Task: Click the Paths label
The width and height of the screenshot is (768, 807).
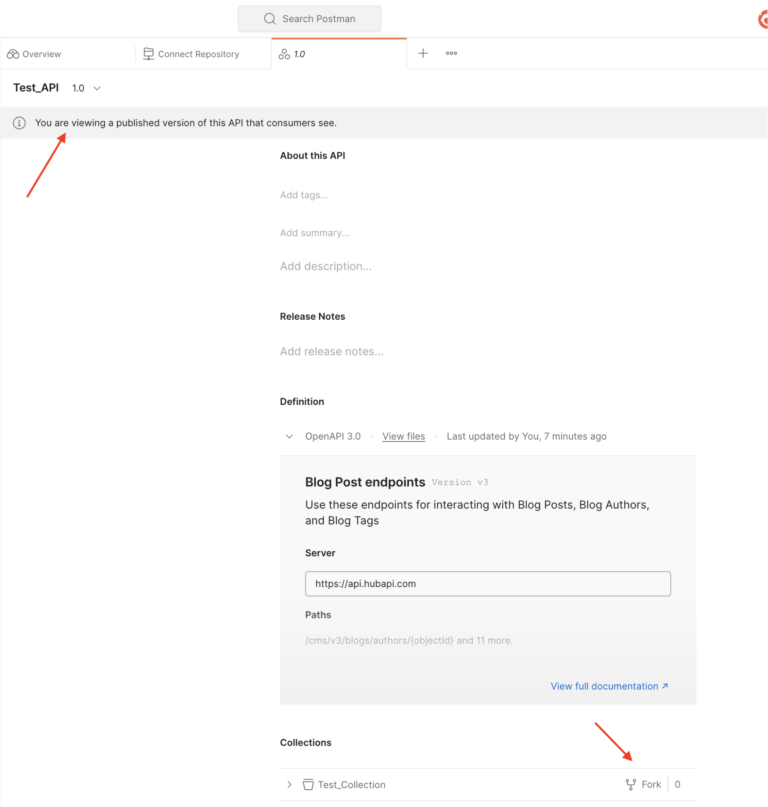Action: (x=318, y=615)
